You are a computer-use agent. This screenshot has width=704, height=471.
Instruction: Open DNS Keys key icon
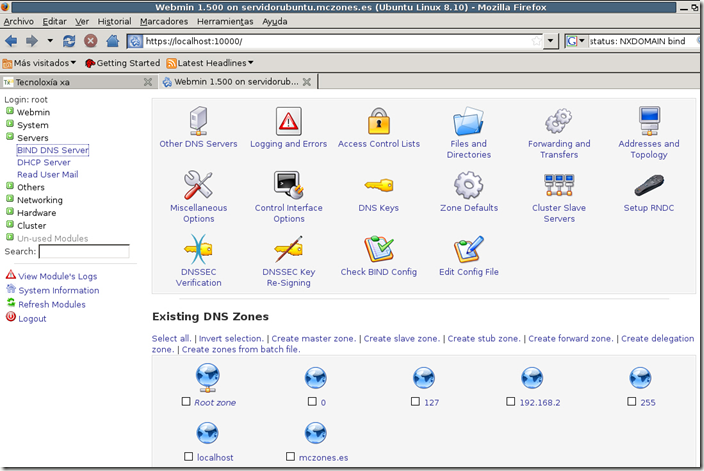click(378, 185)
